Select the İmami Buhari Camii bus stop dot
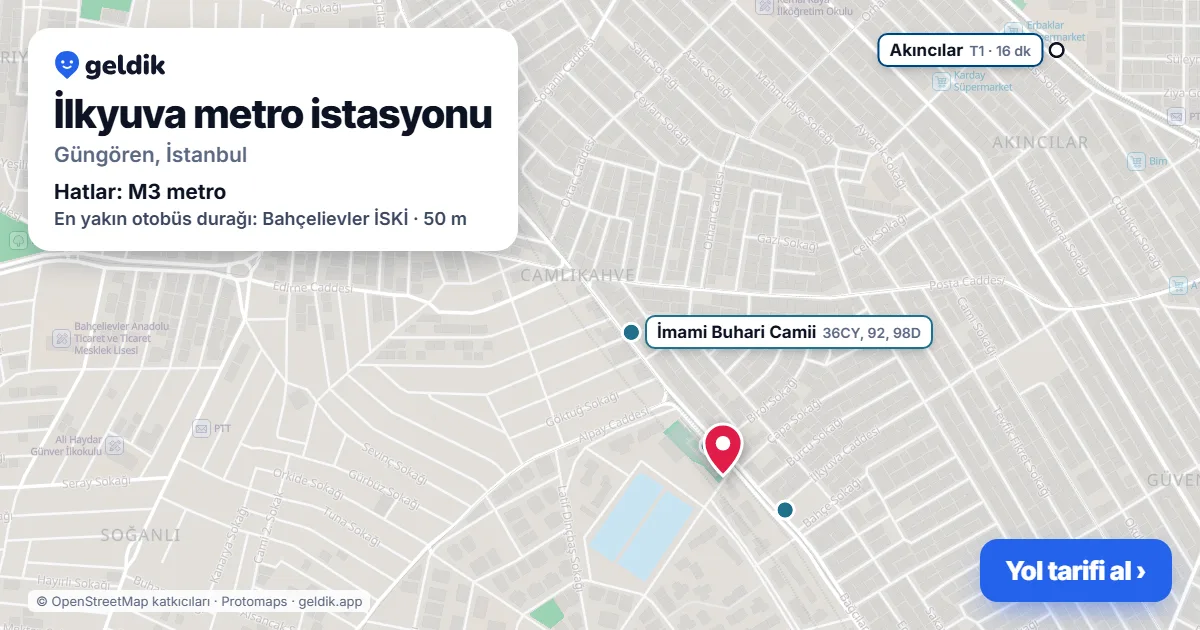Screen dimensions: 1200x630 (x=631, y=332)
